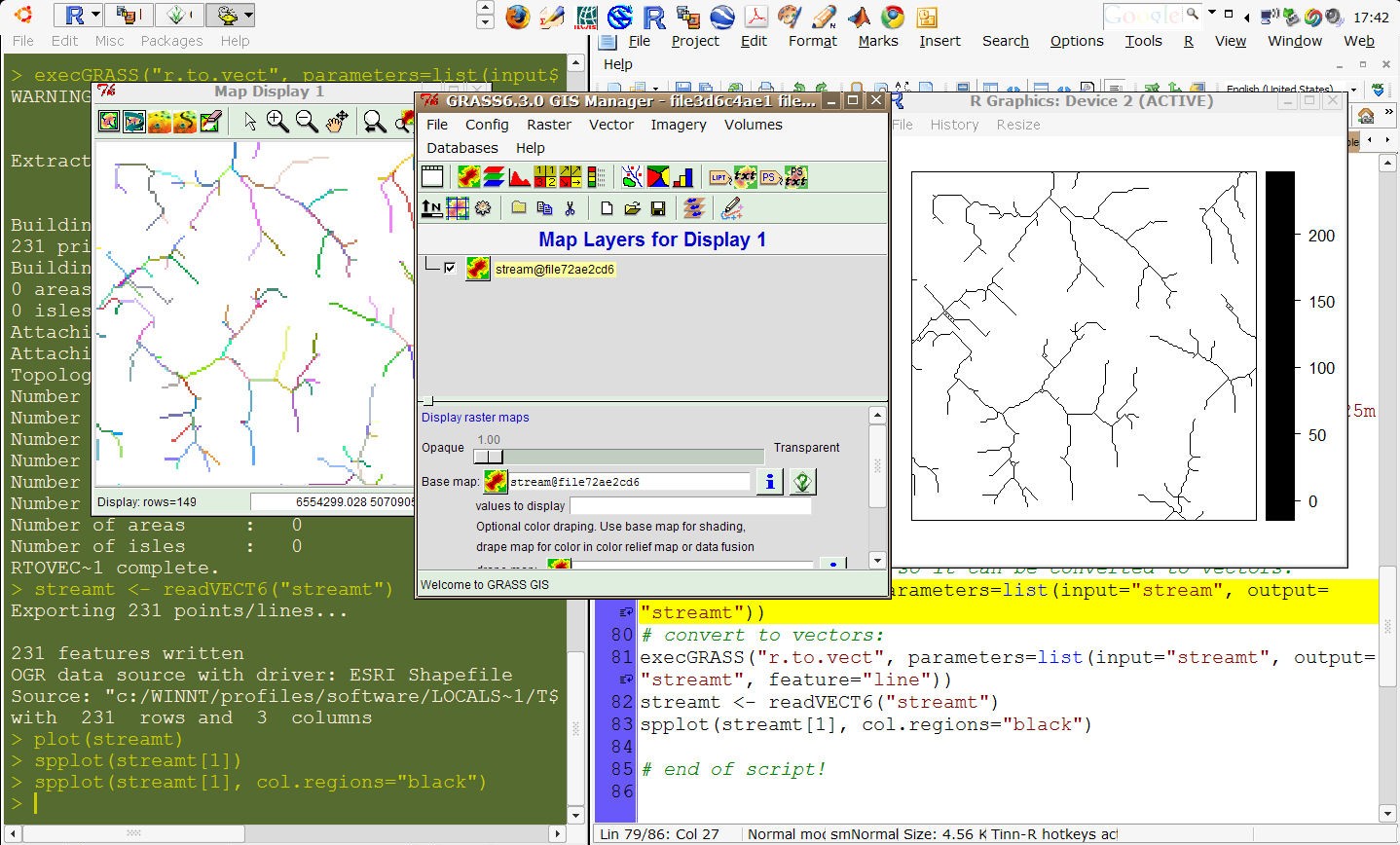Click the blue info button beside base map
The width and height of the screenshot is (1400, 845).
pyautogui.click(x=770, y=481)
